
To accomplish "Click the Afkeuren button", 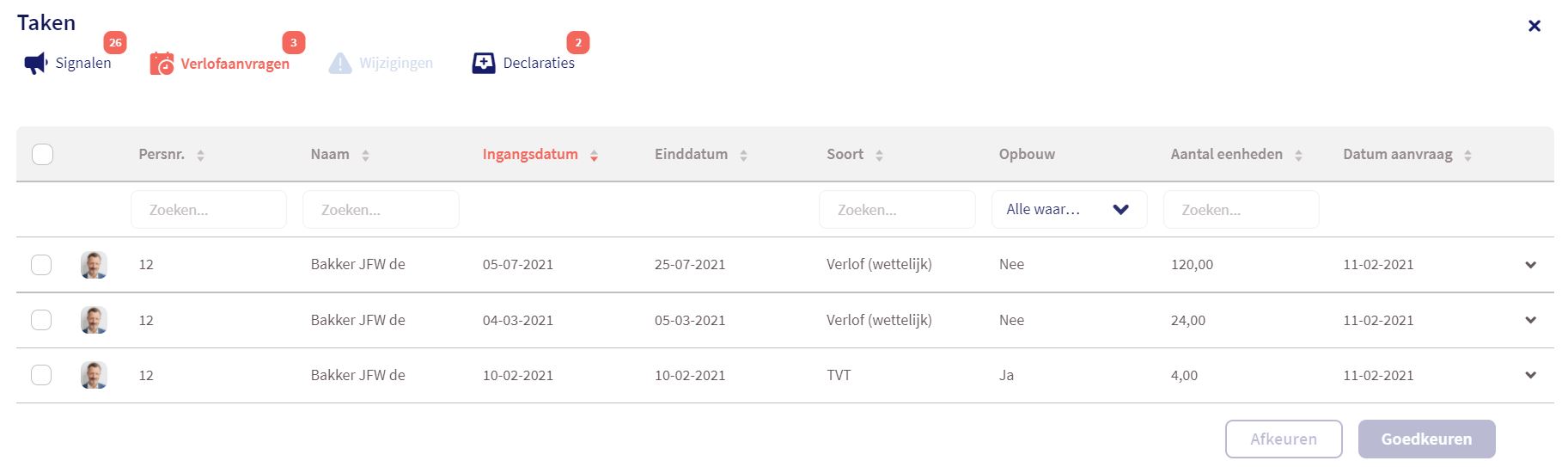I will (x=1283, y=439).
